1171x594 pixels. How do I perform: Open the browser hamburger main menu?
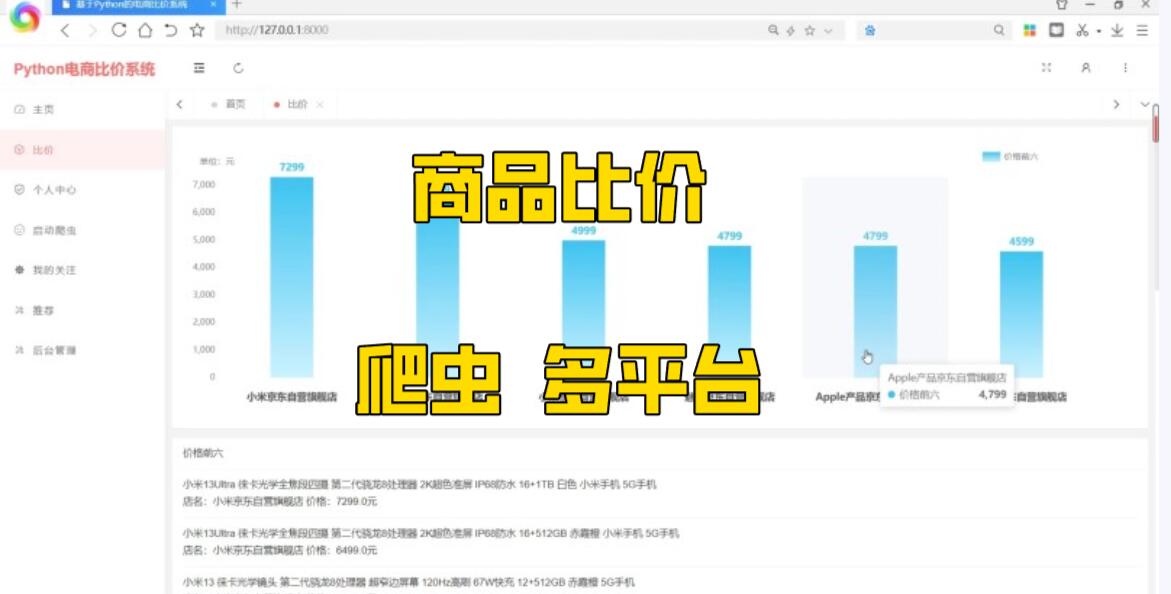[1143, 30]
